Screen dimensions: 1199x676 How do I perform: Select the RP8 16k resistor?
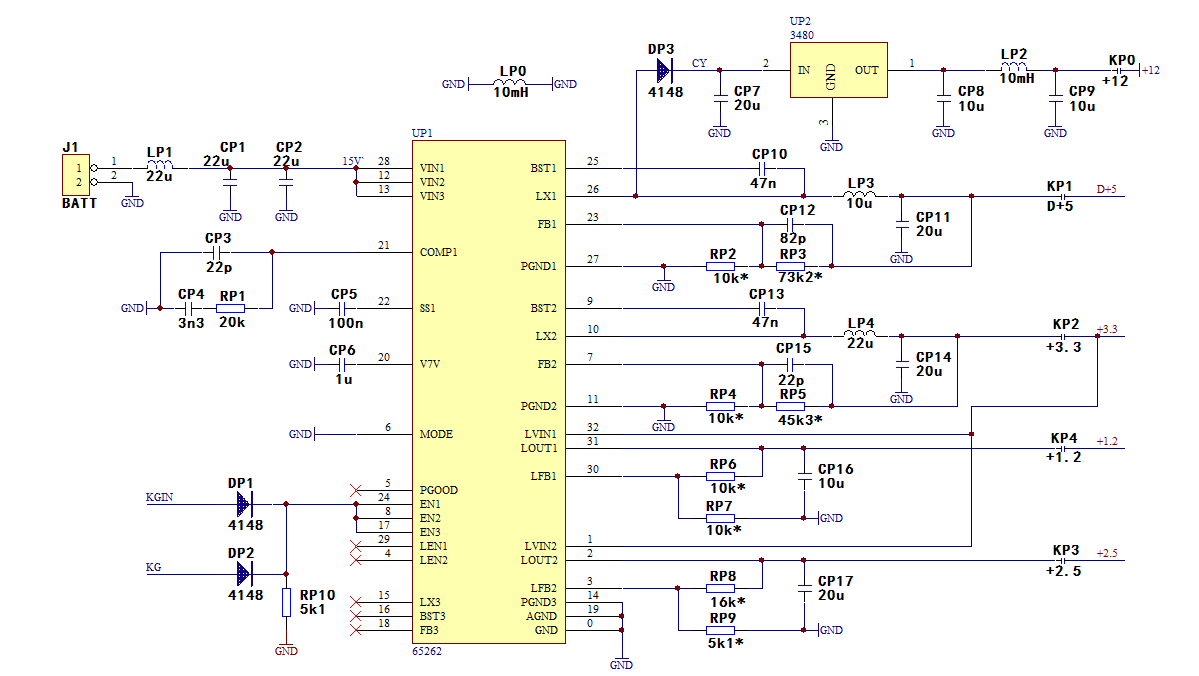tap(720, 588)
